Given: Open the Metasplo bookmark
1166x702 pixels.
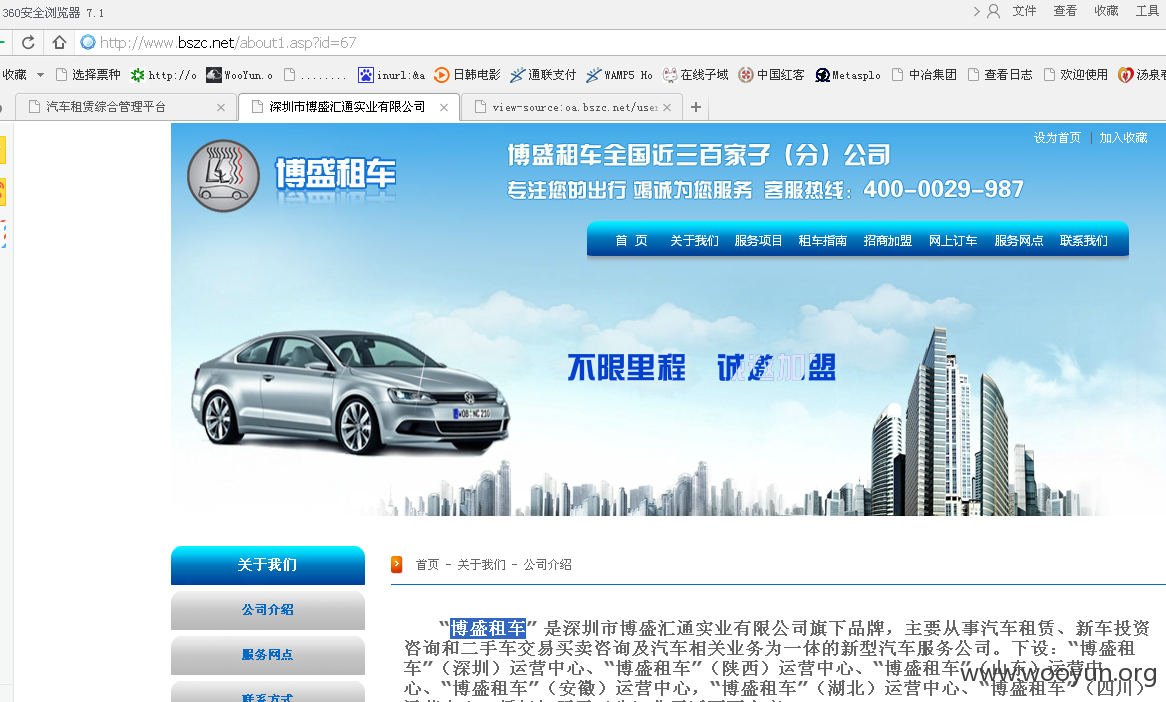Looking at the screenshot, I should tap(848, 75).
